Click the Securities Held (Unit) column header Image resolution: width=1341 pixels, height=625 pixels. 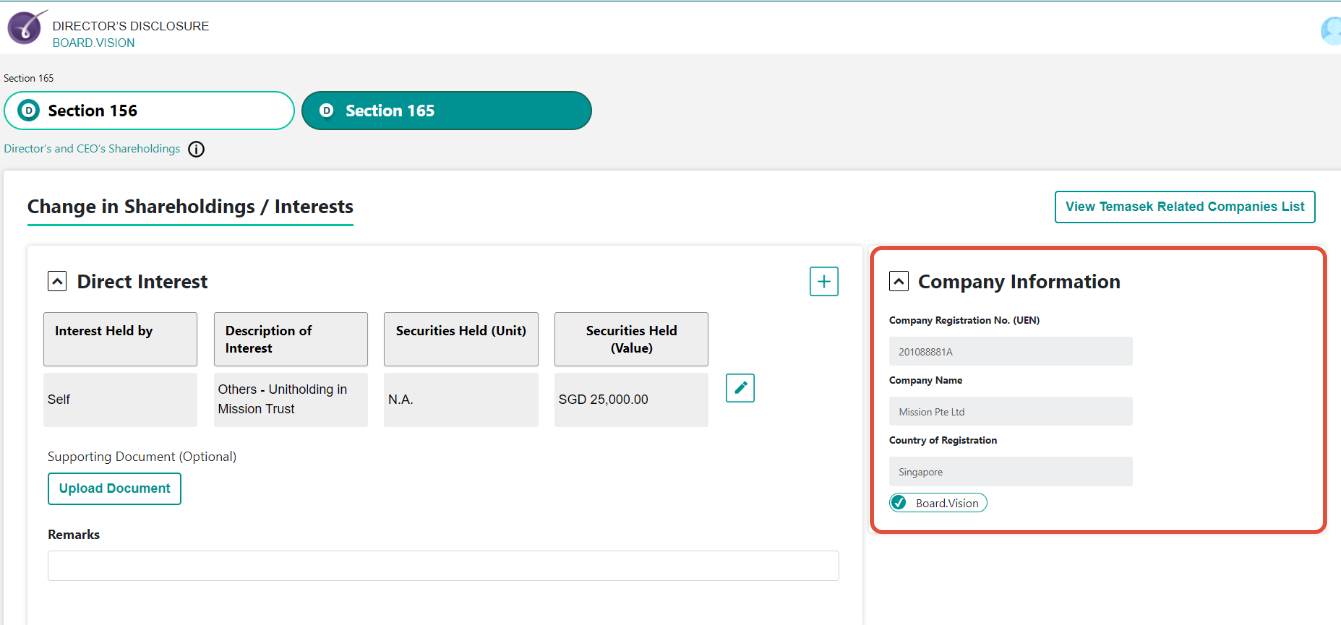461,339
